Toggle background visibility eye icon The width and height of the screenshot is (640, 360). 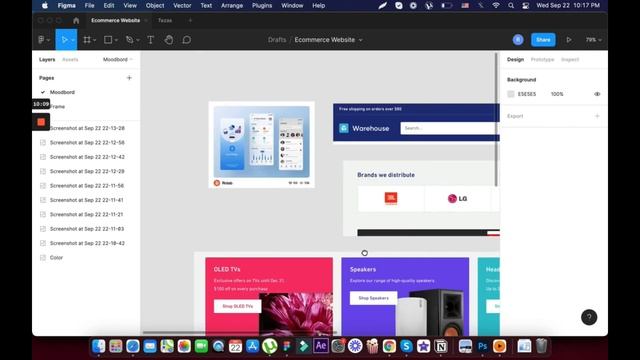pyautogui.click(x=597, y=94)
